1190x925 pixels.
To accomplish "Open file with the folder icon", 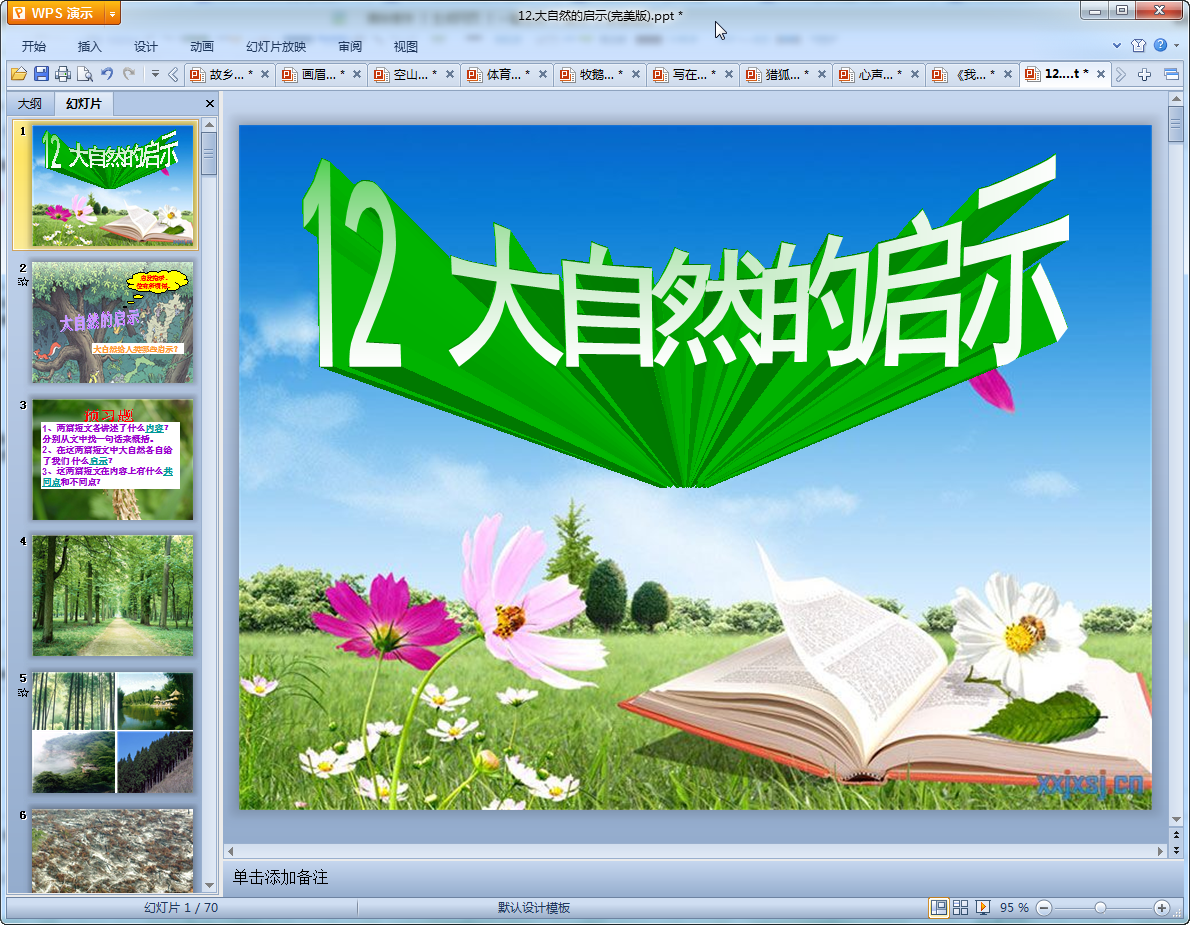I will 19,74.
